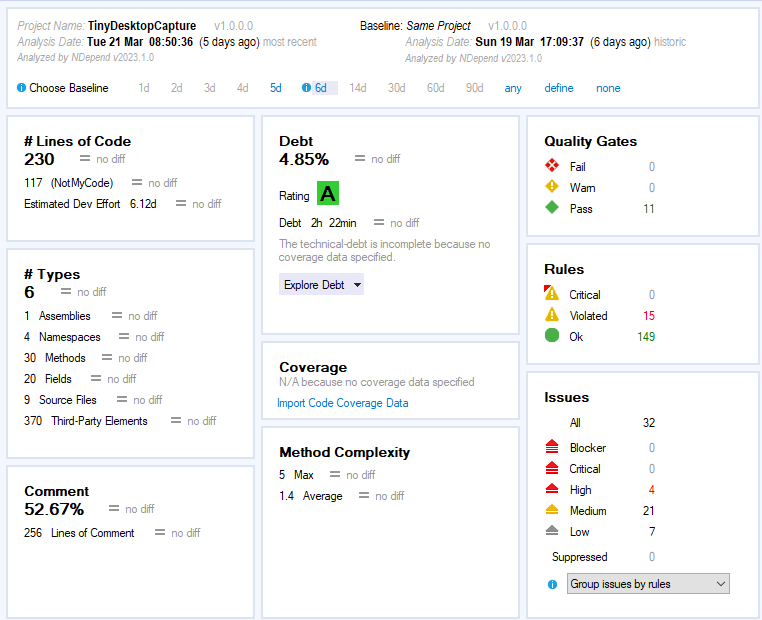
Task: Click the 20 Fields entry
Action: coord(48,379)
